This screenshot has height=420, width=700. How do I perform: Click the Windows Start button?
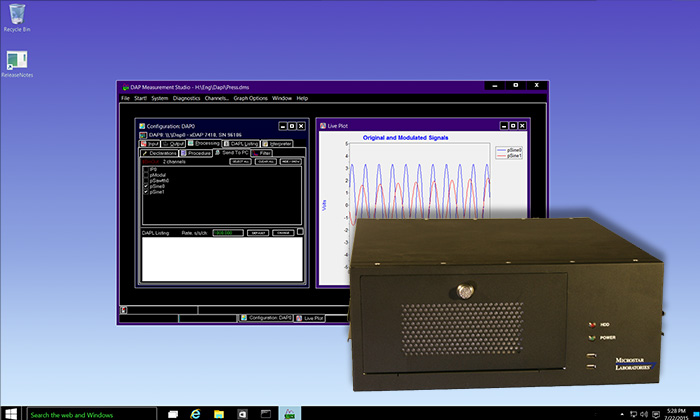pos(11,413)
